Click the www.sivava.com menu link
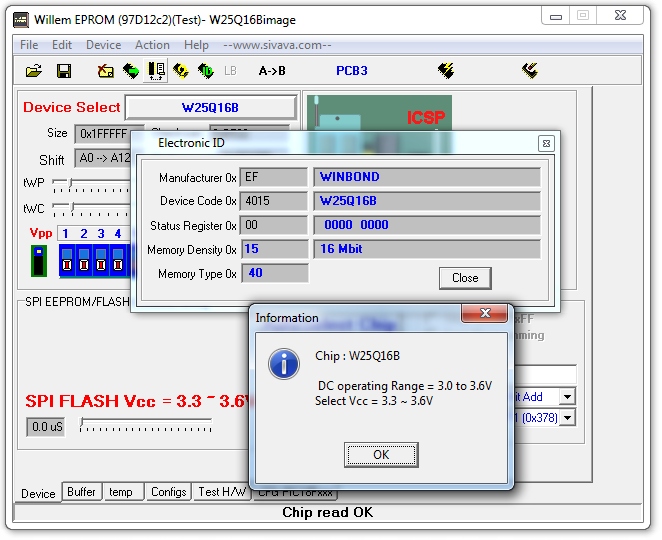662x540 pixels. coord(277,45)
